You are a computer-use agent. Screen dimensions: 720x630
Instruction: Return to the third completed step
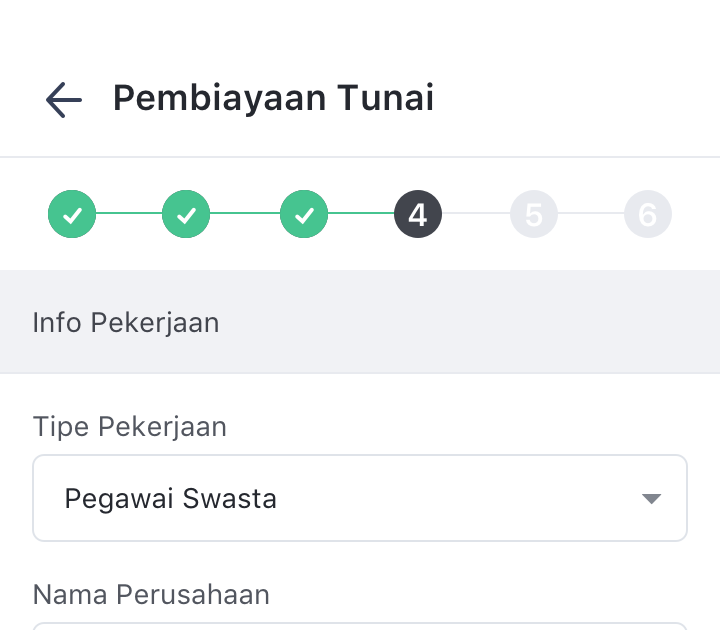[x=304, y=214]
